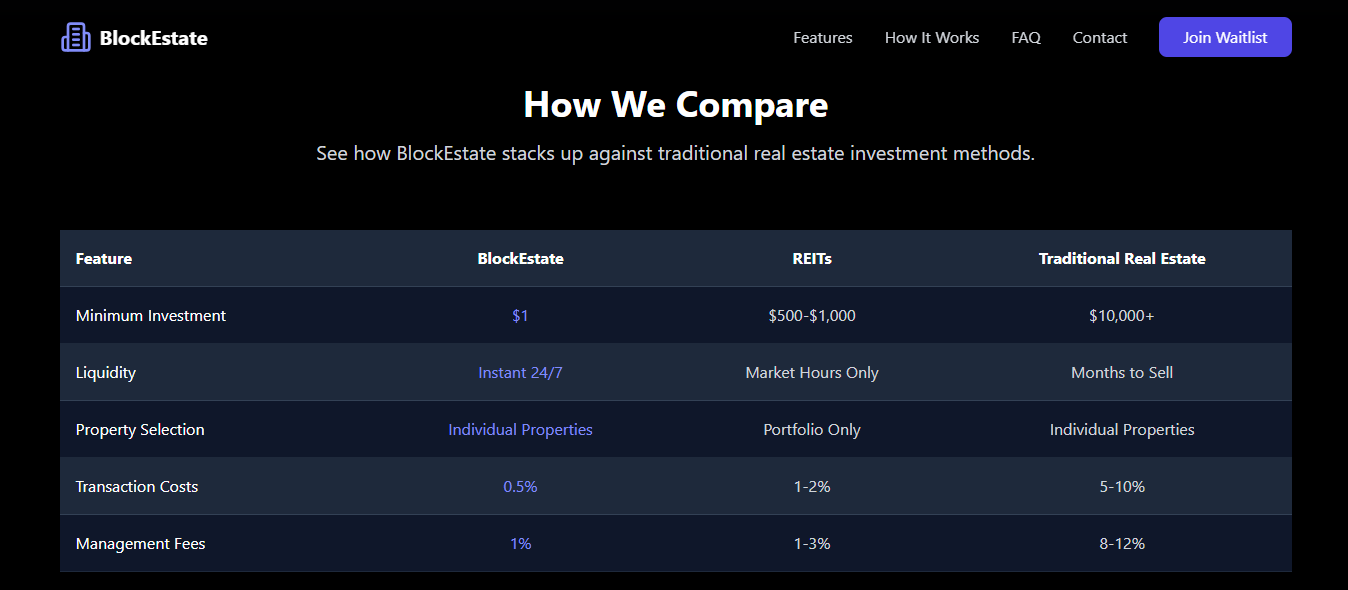Click the 1% management fee value
This screenshot has height=590, width=1348.
[520, 543]
